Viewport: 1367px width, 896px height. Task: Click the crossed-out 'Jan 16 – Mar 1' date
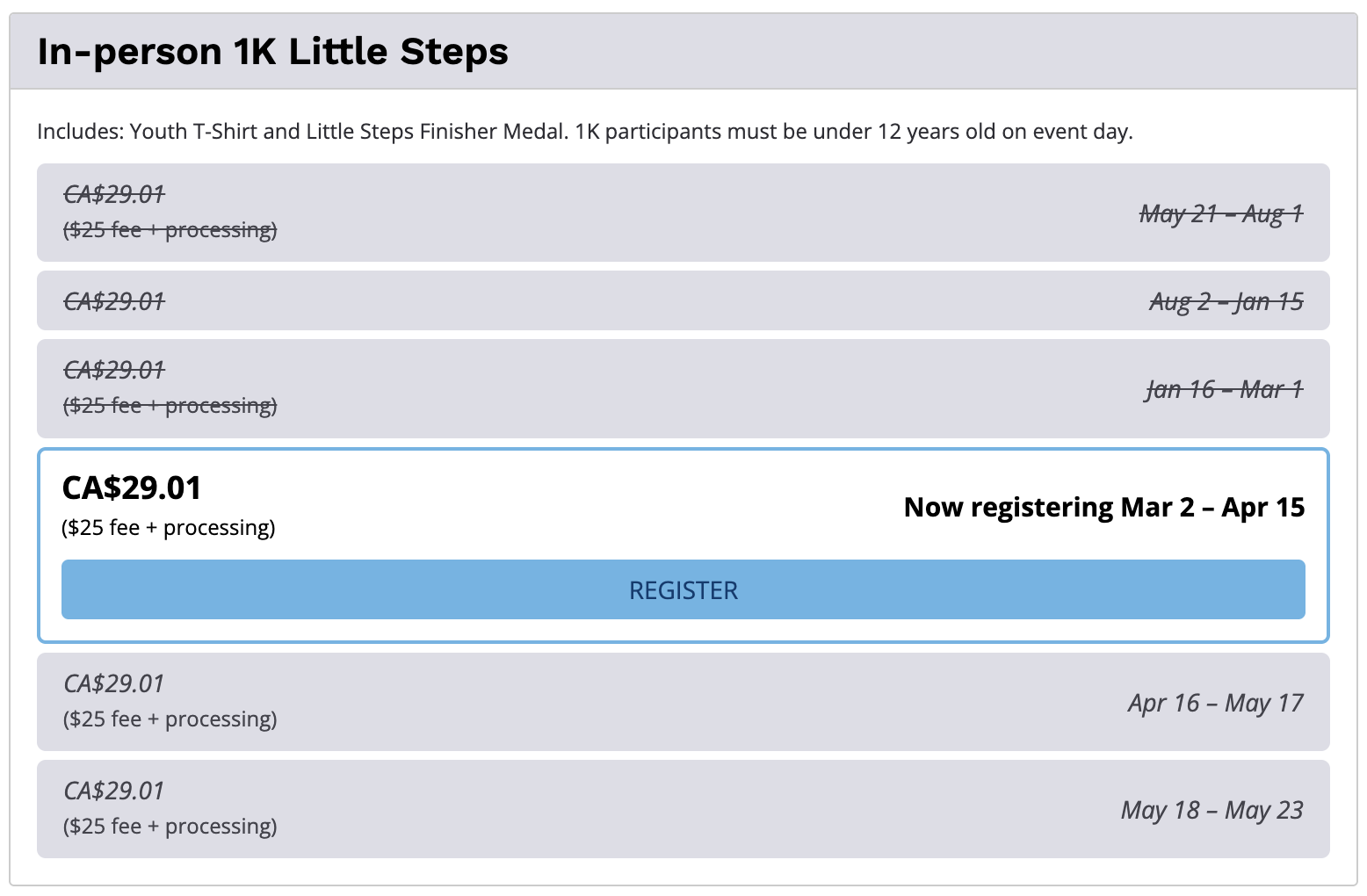point(1224,389)
